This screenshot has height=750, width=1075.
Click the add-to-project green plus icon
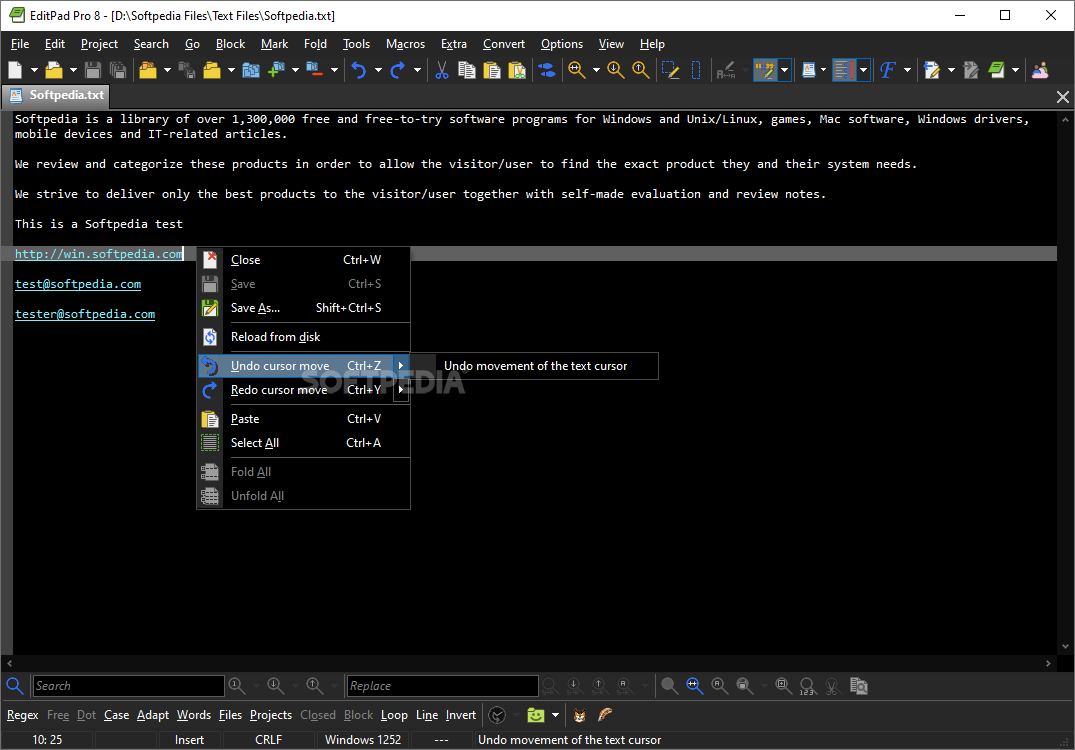coord(276,70)
